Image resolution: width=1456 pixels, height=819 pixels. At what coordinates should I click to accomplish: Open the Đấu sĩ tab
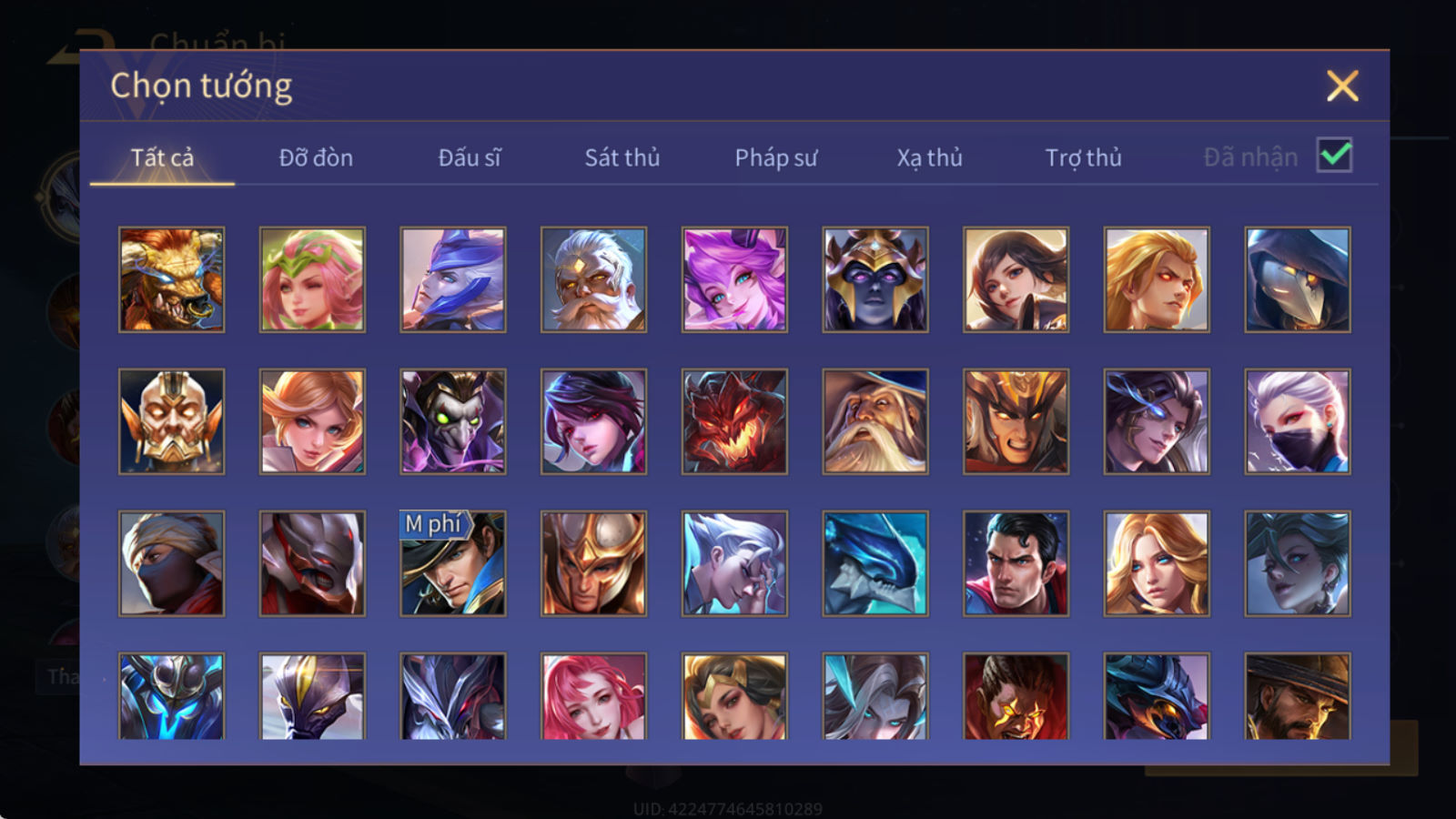coord(469,157)
